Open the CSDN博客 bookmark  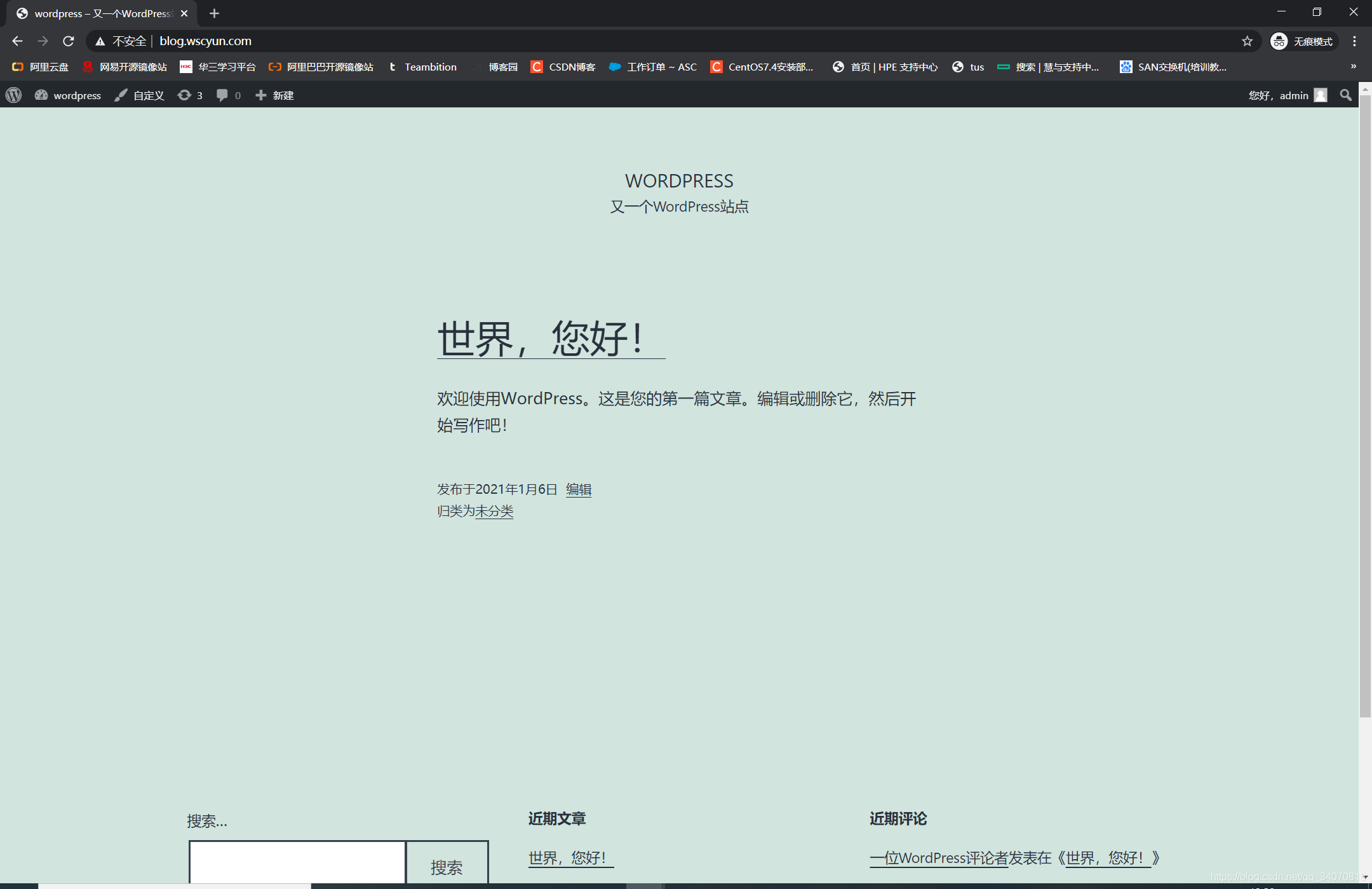(563, 67)
